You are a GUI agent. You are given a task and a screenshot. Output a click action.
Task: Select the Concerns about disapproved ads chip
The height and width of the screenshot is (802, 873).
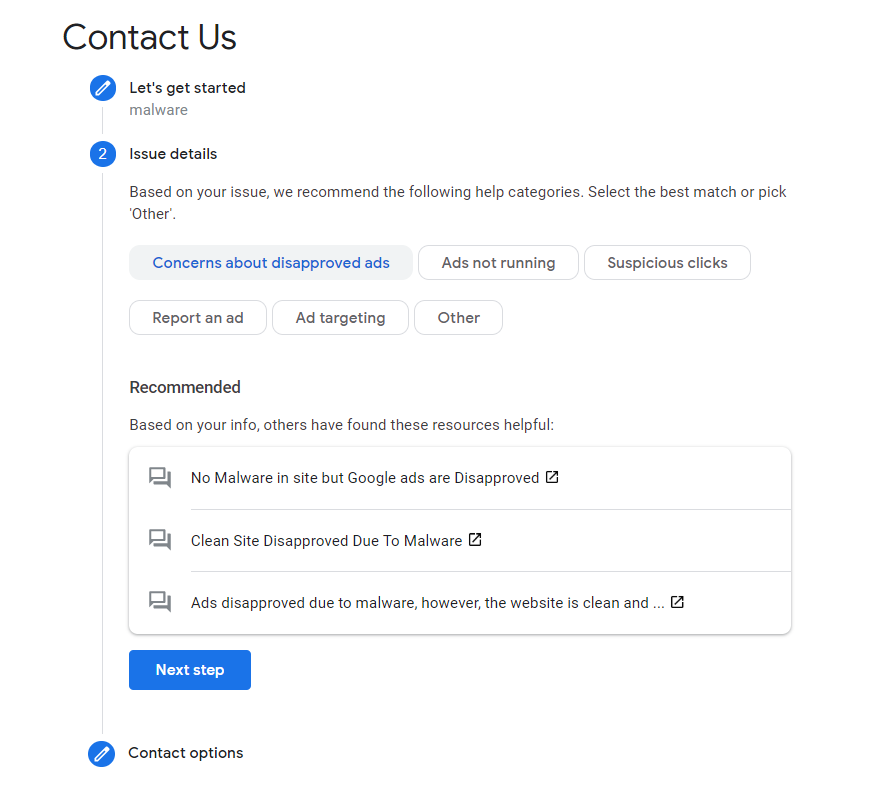tap(271, 263)
